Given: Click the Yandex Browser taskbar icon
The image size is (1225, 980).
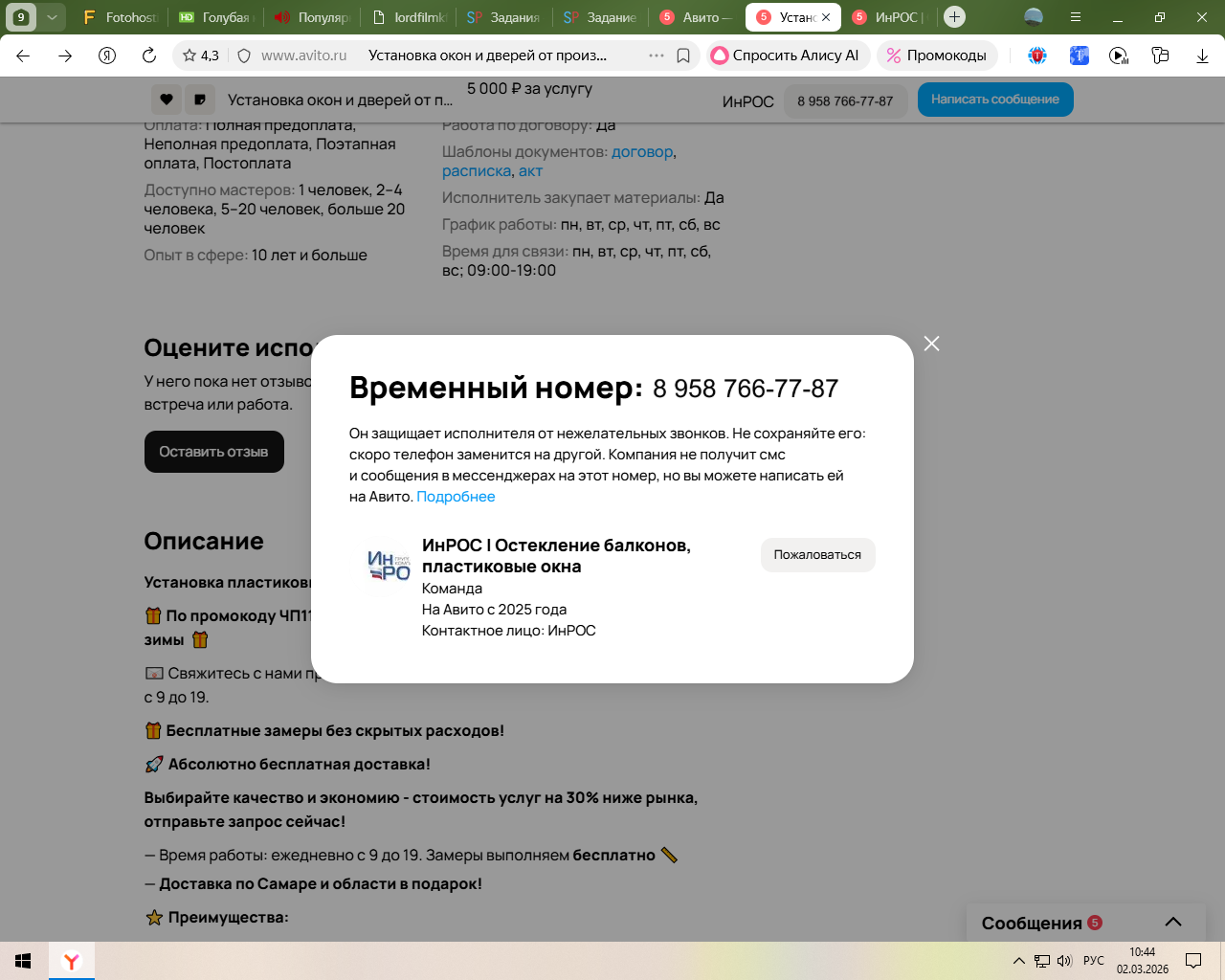Looking at the screenshot, I should pyautogui.click(x=72, y=961).
